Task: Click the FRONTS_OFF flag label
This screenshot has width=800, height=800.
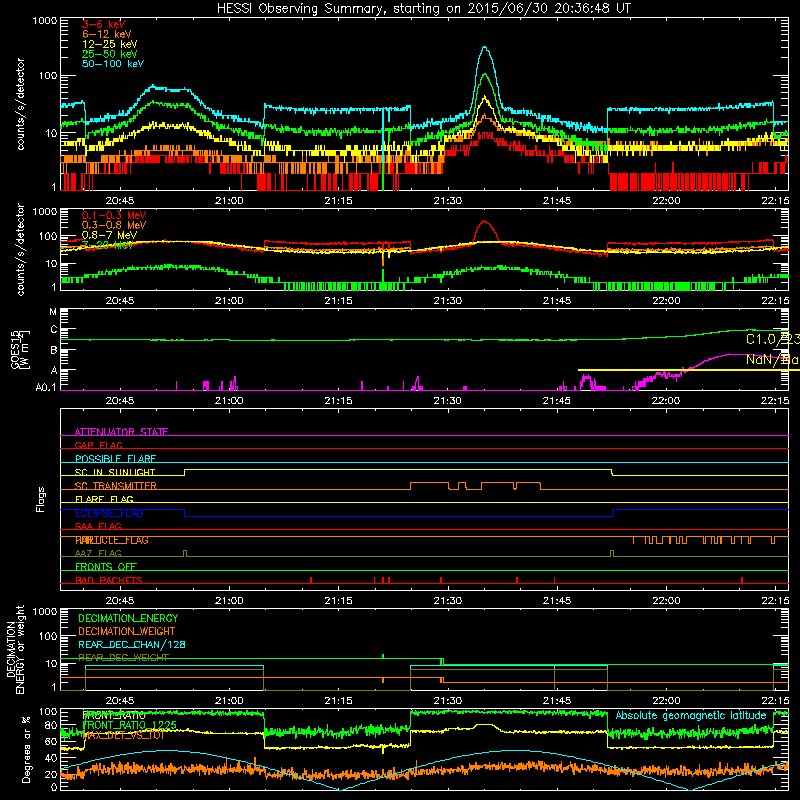Action: (x=106, y=567)
